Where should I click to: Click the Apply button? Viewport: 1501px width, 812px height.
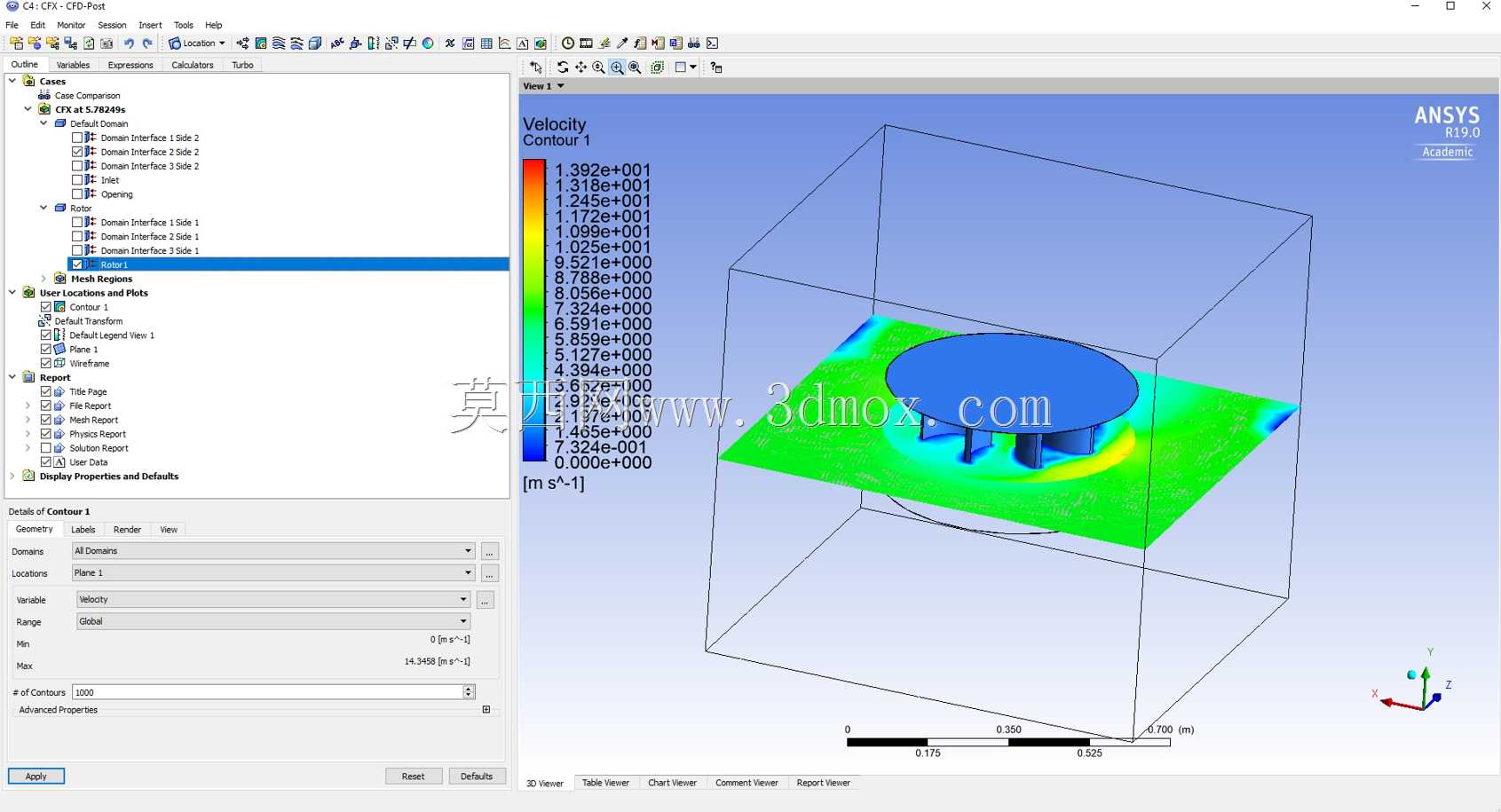coord(36,777)
